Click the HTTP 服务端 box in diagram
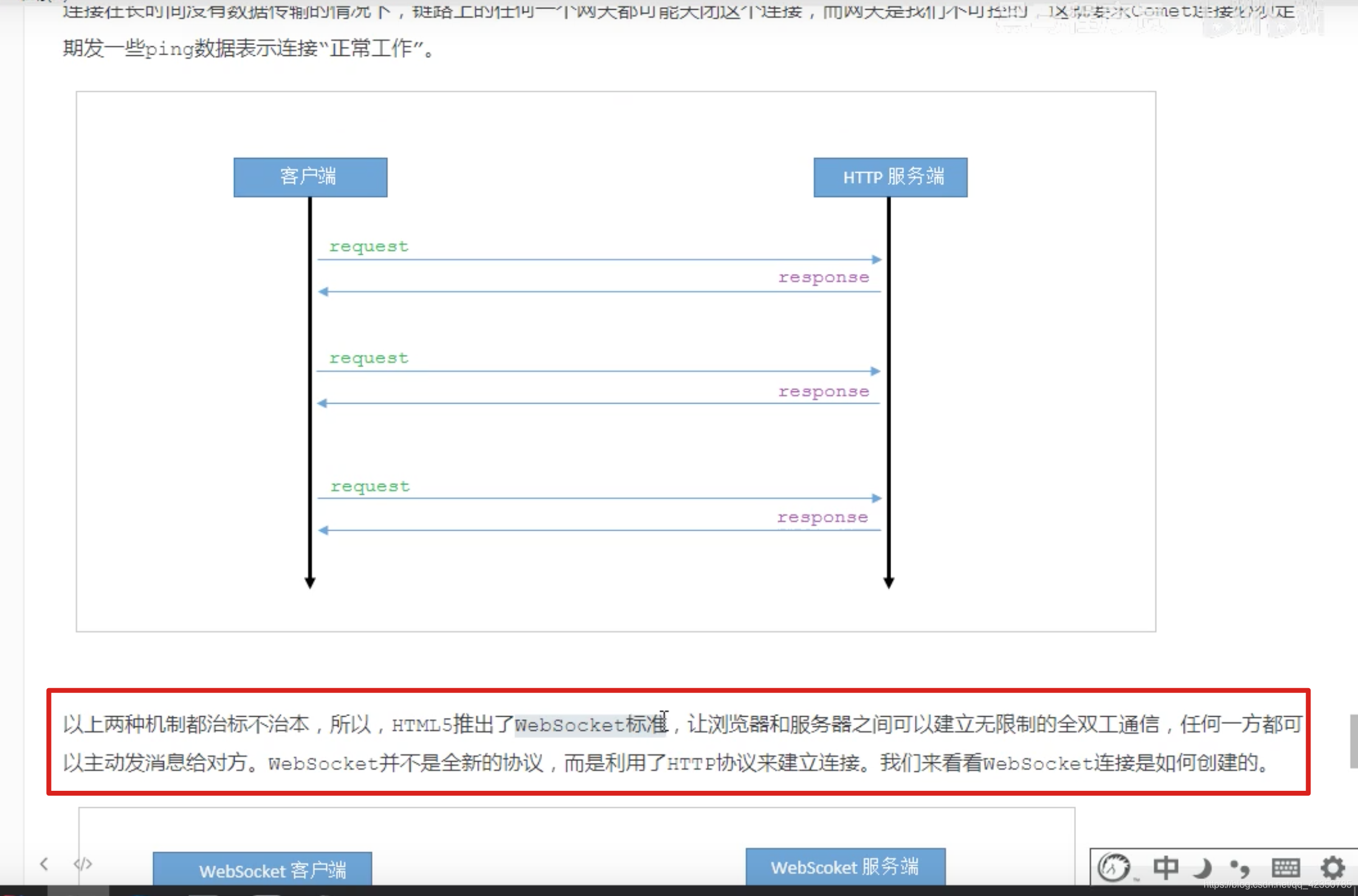Image resolution: width=1358 pixels, height=896 pixels. pos(891,177)
